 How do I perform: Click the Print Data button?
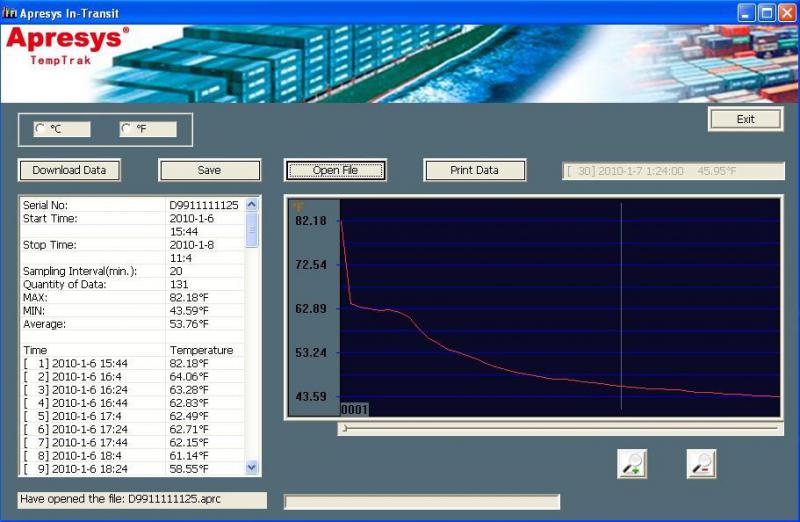[x=474, y=170]
